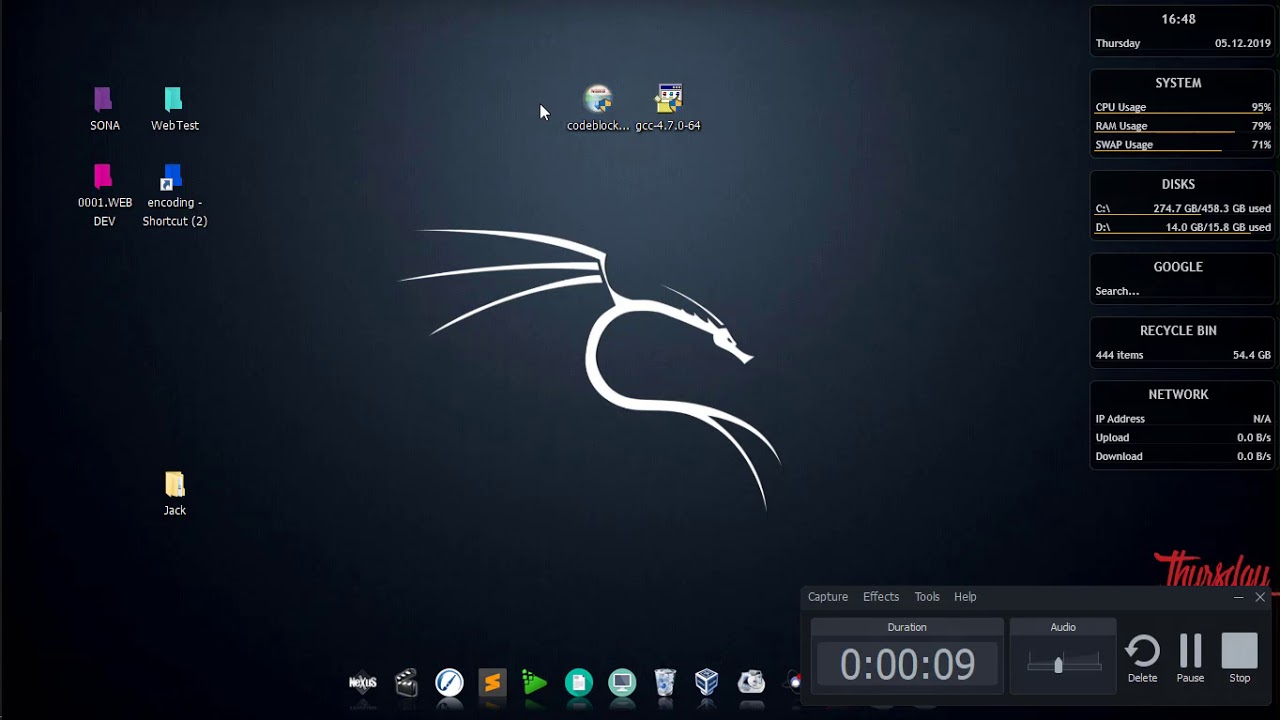1280x720 pixels.
Task: Click the Duration timer display
Action: pos(907,664)
